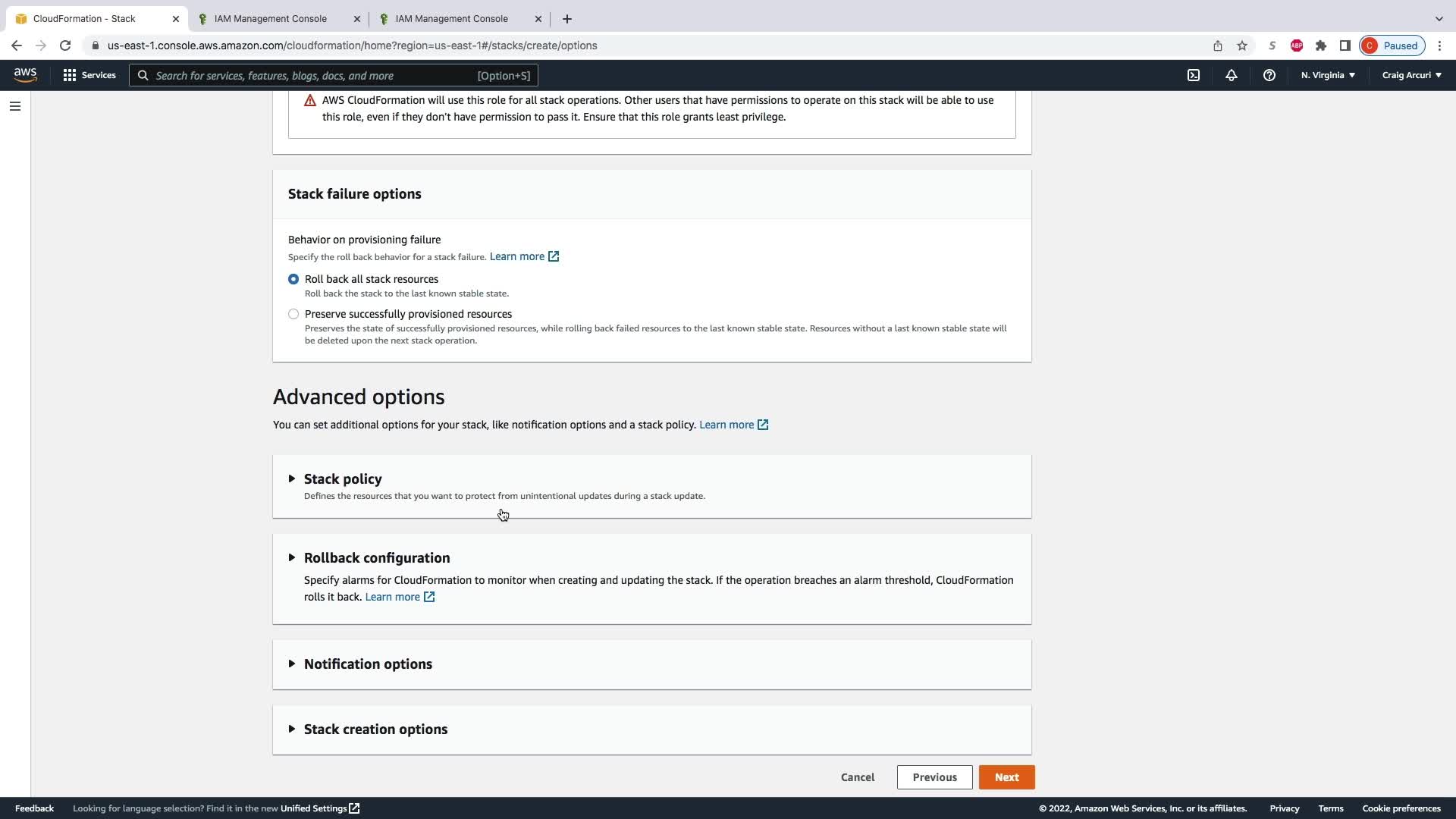Screen dimensions: 1456x819
Task: Open Craig Arcuri account menu
Action: [1411, 75]
